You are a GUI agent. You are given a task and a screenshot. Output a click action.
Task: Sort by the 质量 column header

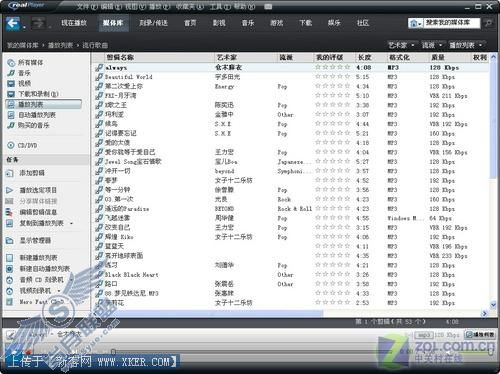(449, 57)
